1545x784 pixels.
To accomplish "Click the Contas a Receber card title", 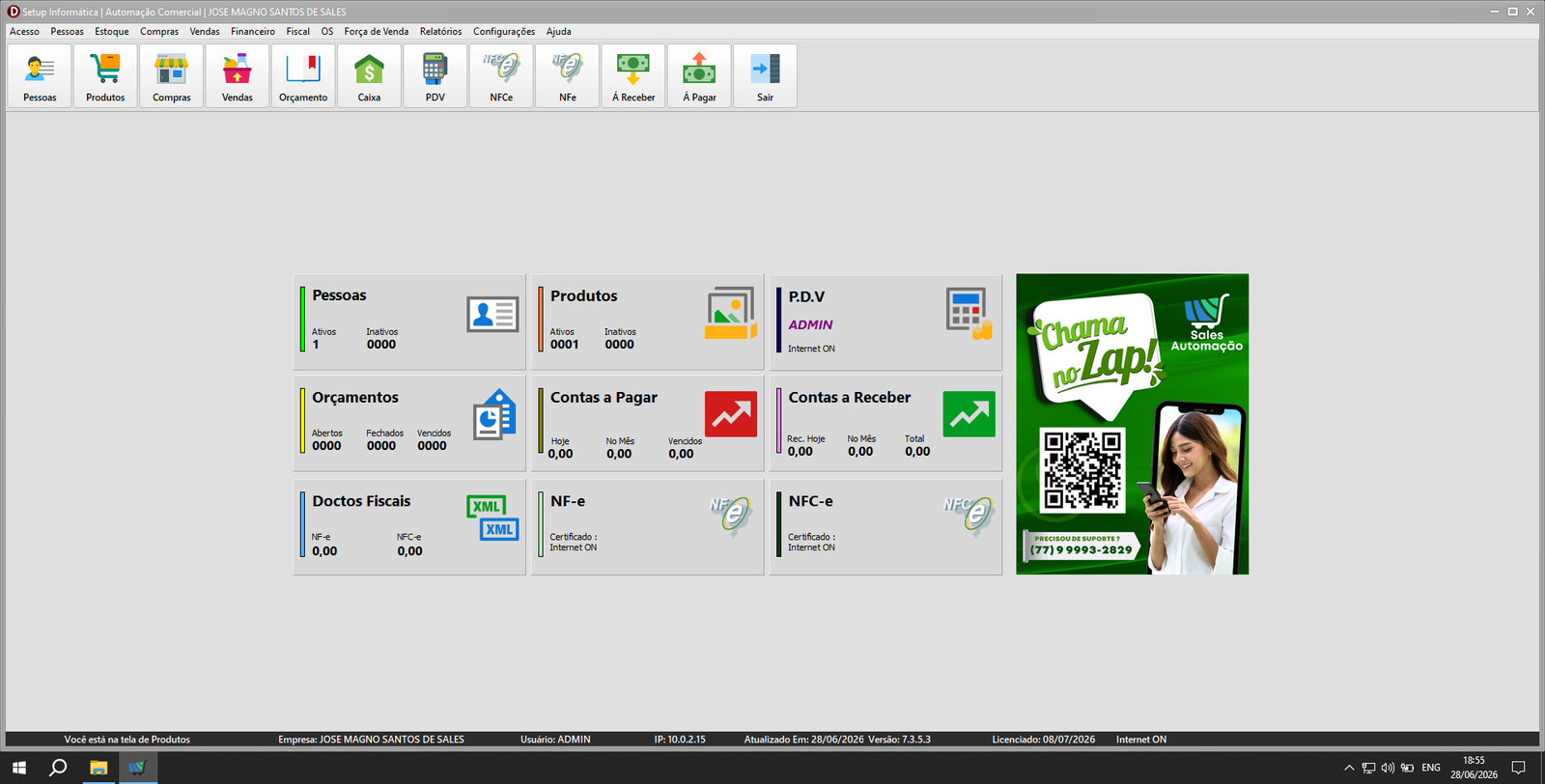I will [x=850, y=398].
